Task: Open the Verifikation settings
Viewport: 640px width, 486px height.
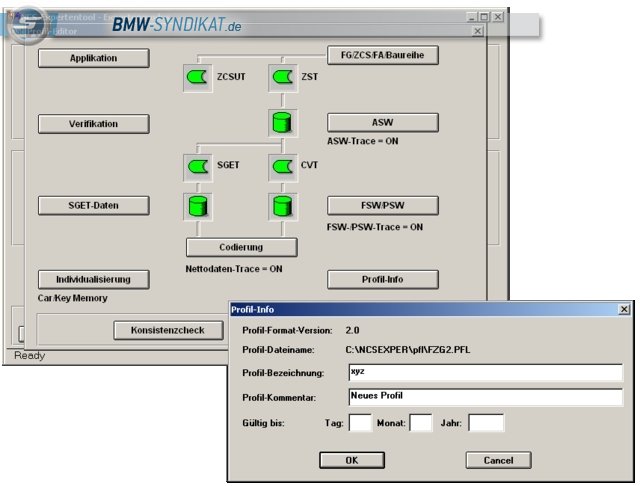Action: point(93,124)
